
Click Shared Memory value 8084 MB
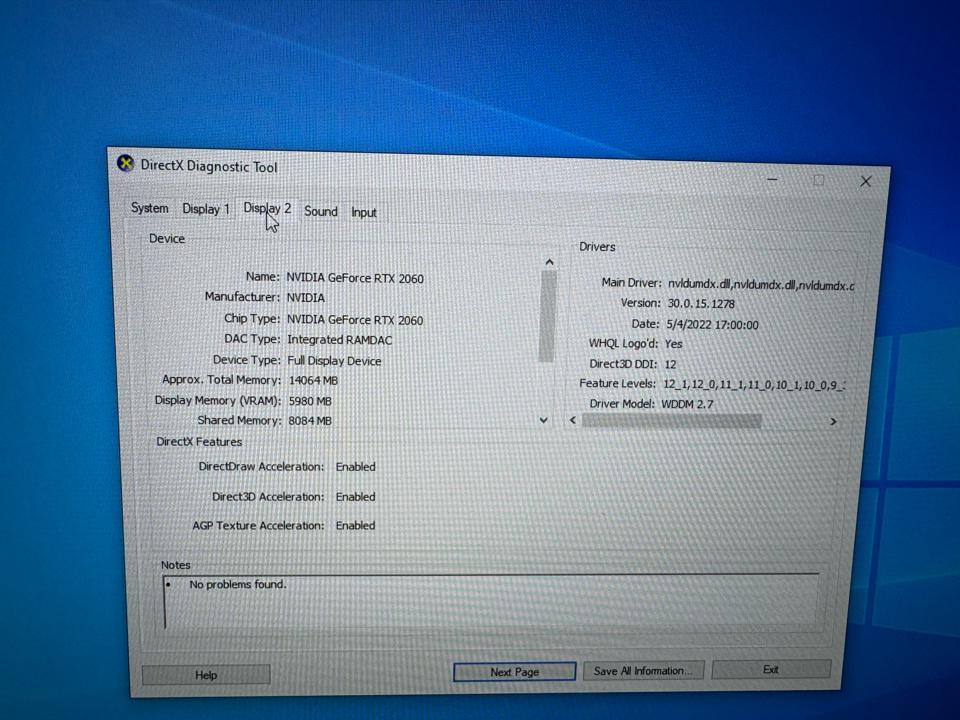coord(310,421)
